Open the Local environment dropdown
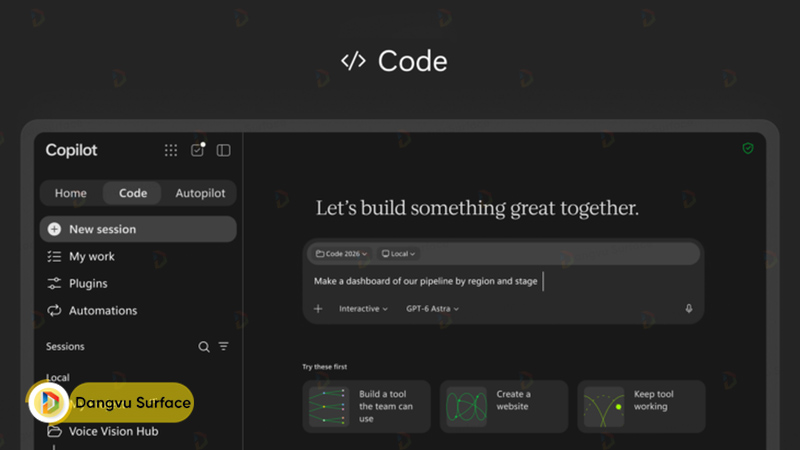The height and width of the screenshot is (450, 800). click(x=398, y=254)
